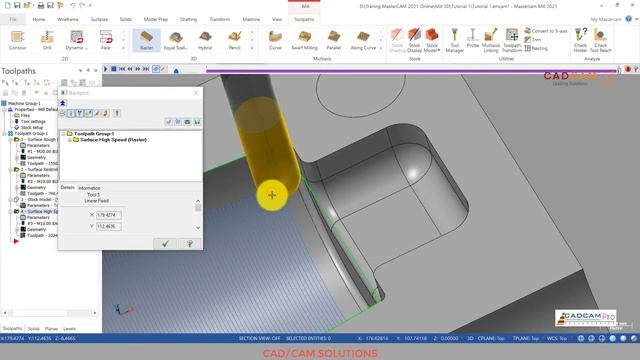Expand the 2D toolpath gallery
640x360 pixels.
pos(124,48)
